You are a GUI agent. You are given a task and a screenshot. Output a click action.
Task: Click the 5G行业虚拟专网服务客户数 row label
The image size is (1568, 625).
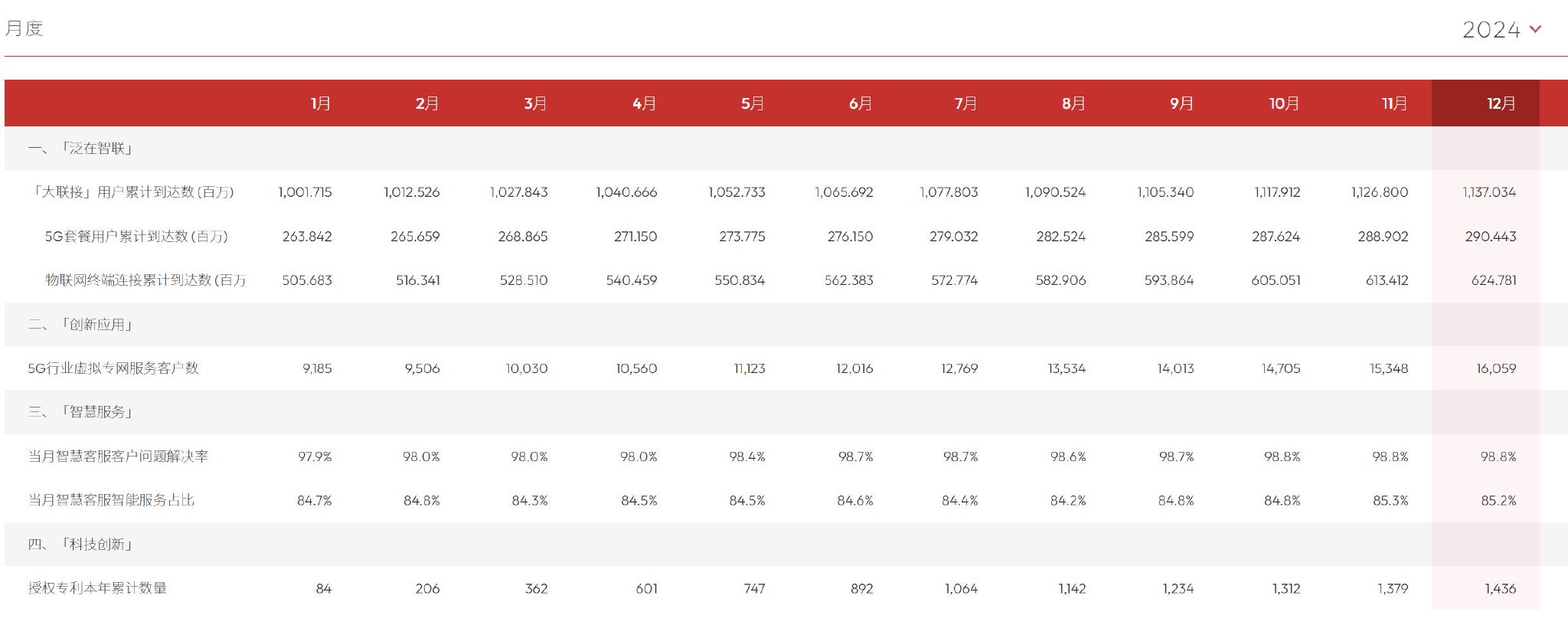(113, 368)
